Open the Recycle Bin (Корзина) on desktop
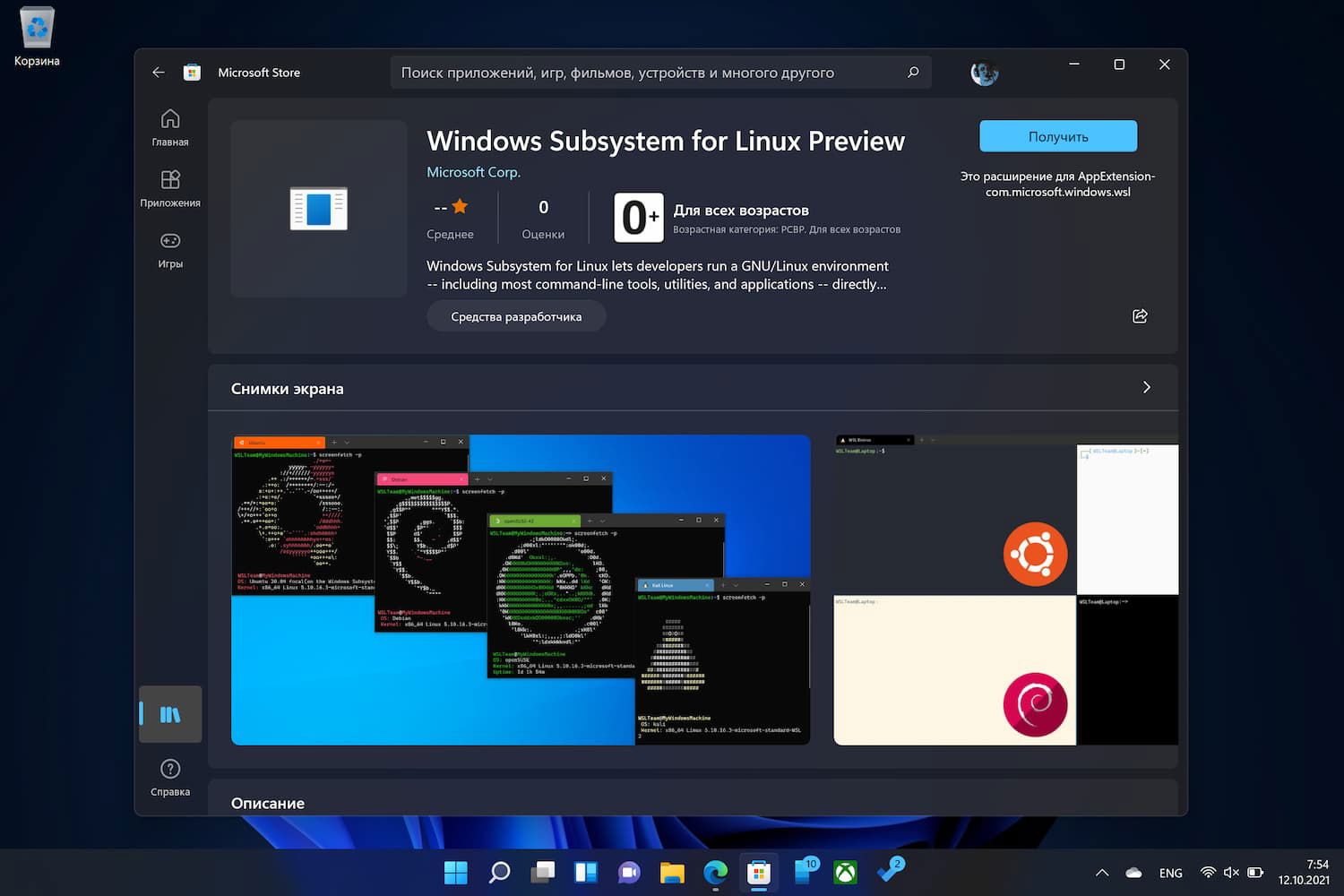This screenshot has height=896, width=1344. (37, 38)
